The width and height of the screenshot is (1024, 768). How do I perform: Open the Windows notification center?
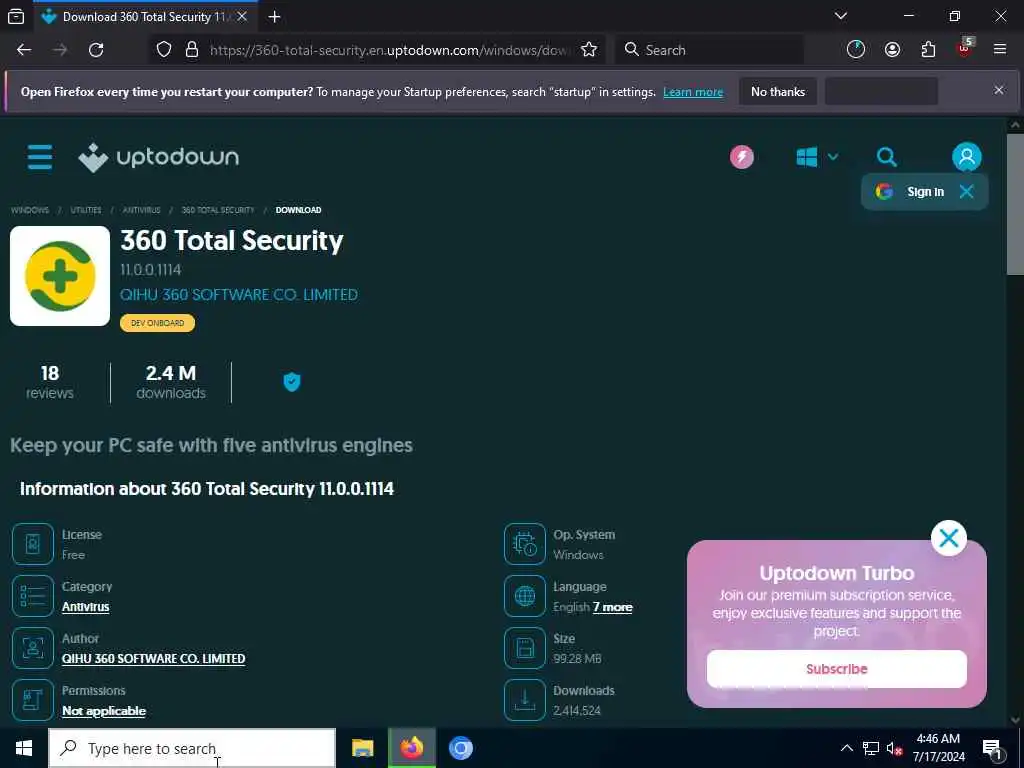pyautogui.click(x=993, y=748)
